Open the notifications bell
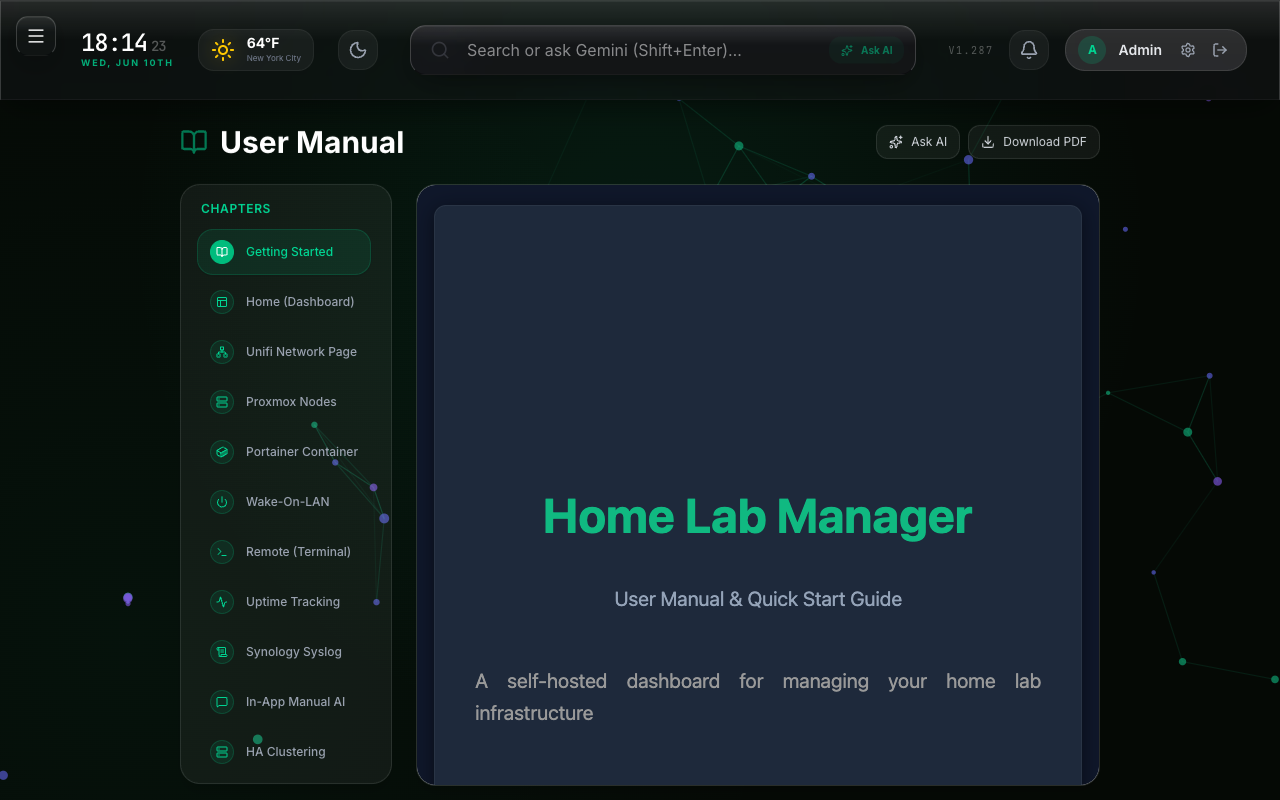Viewport: 1280px width, 800px height. coord(1029,50)
